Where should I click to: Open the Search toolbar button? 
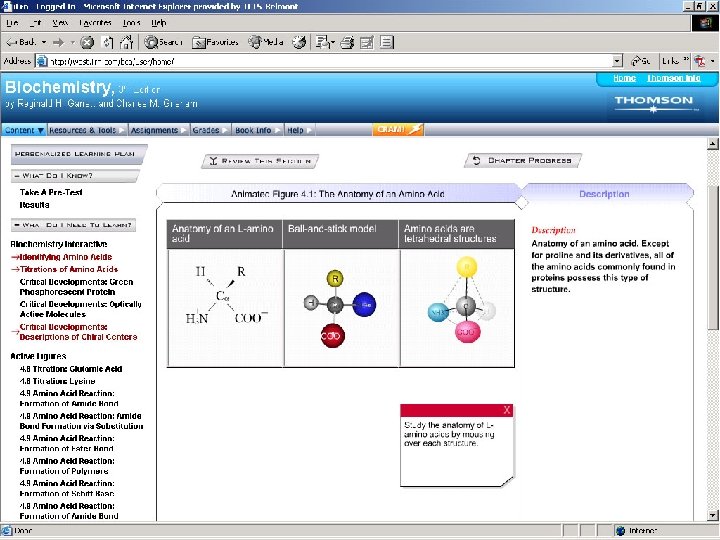pyautogui.click(x=163, y=42)
